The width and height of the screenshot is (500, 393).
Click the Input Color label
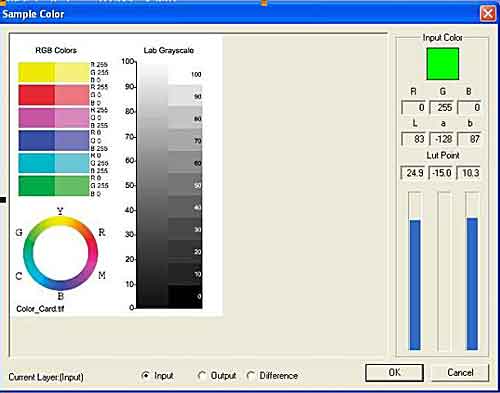[x=442, y=38]
